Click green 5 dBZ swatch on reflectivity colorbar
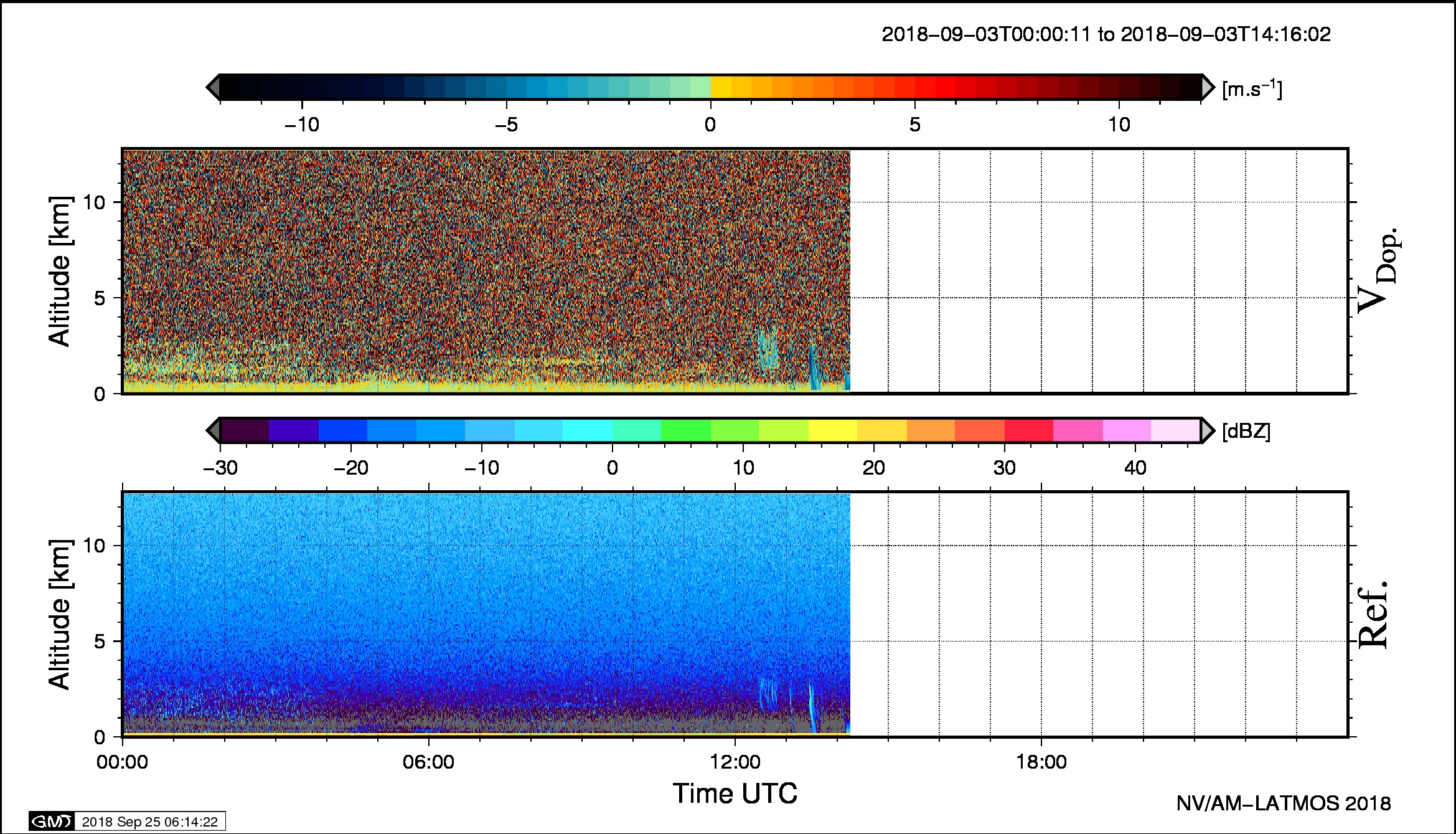This screenshot has width=1456, height=834. click(685, 430)
